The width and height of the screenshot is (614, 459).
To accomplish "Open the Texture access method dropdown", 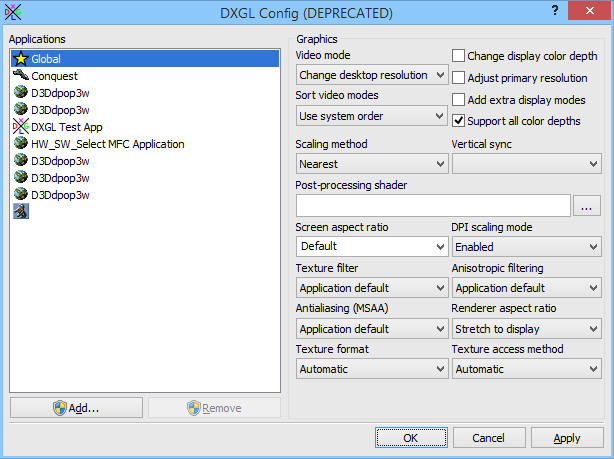I will pyautogui.click(x=527, y=369).
